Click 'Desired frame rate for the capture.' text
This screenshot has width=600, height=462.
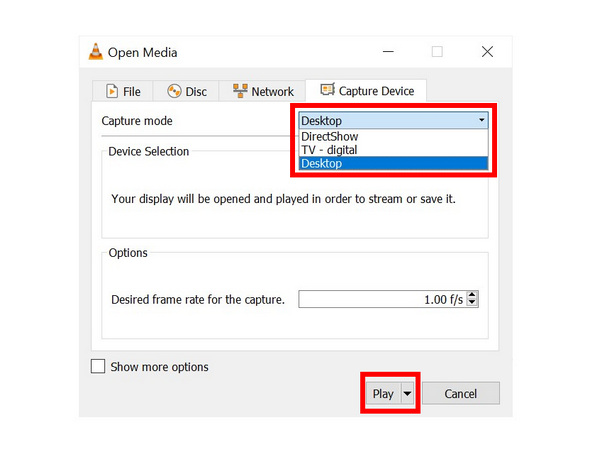tap(198, 299)
